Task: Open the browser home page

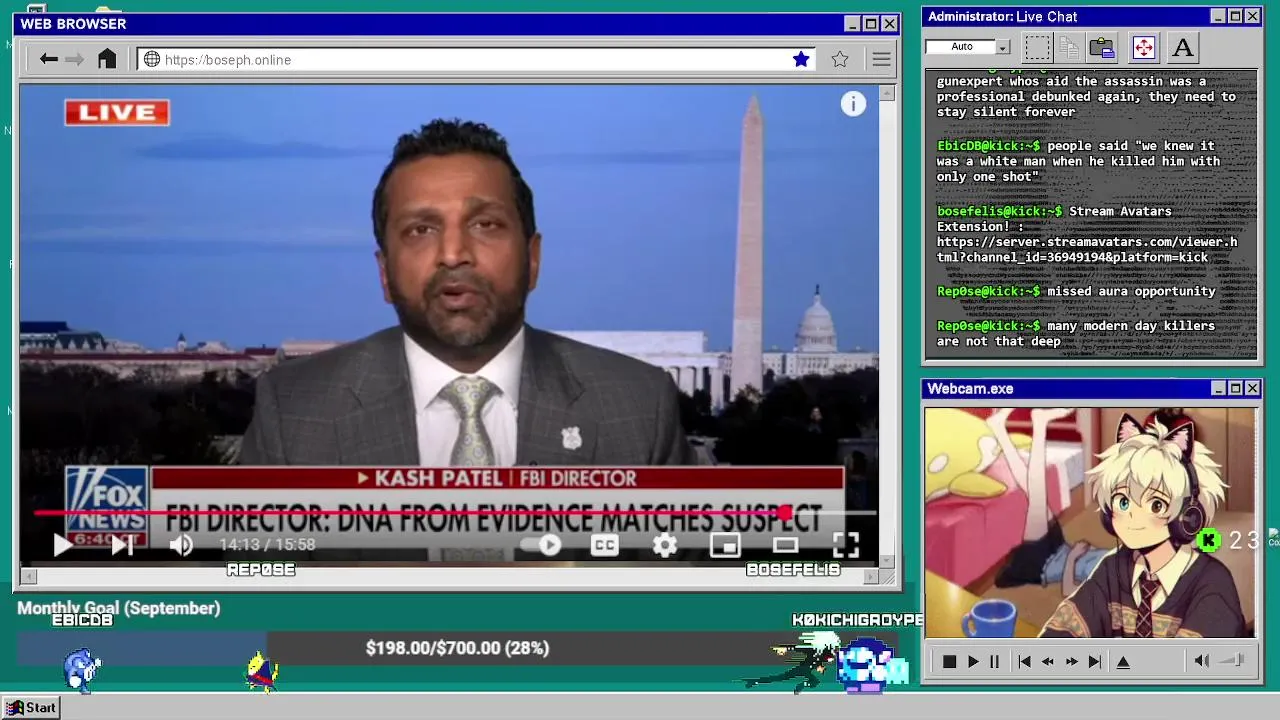Action: pos(107,59)
